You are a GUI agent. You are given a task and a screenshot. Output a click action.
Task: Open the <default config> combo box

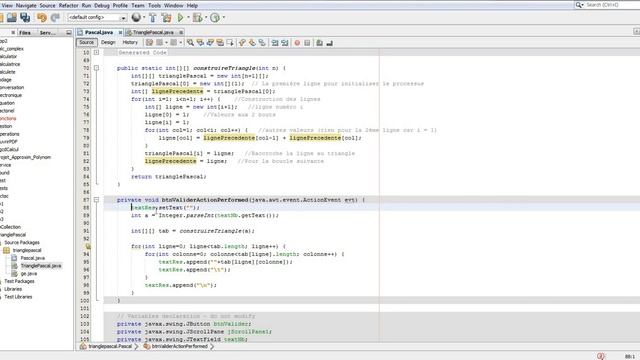point(97,18)
